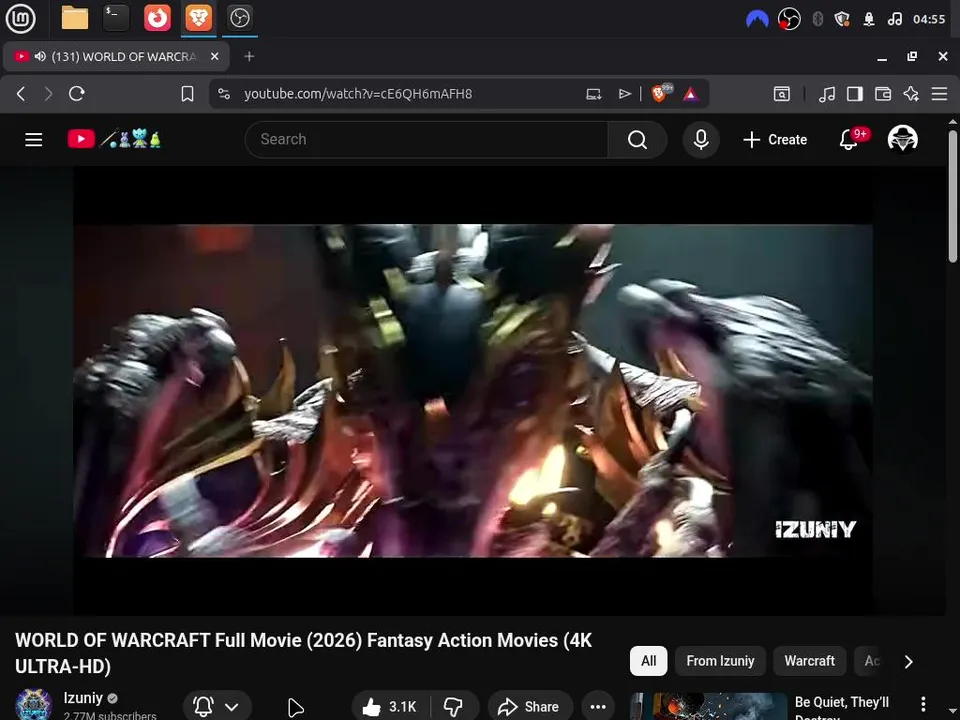Viewport: 960px width, 720px height.
Task: Select the All filter chip
Action: tap(648, 661)
